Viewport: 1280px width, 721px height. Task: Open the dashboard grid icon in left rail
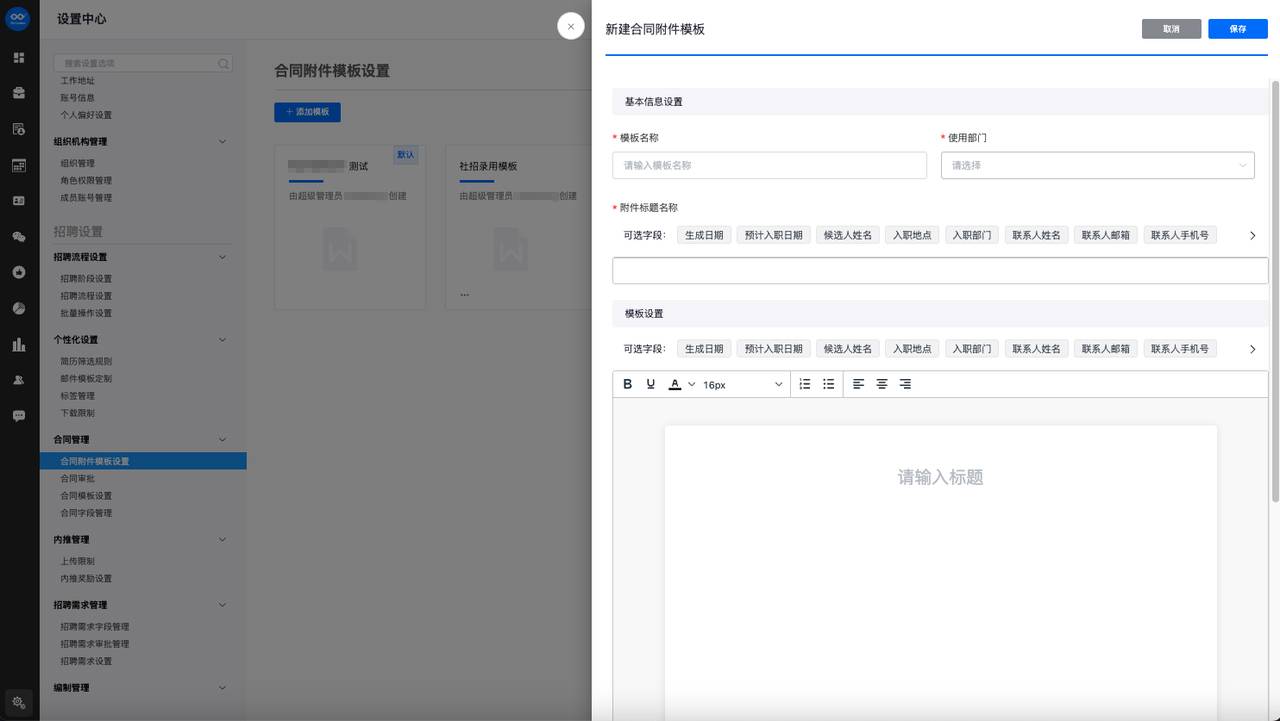coord(19,58)
